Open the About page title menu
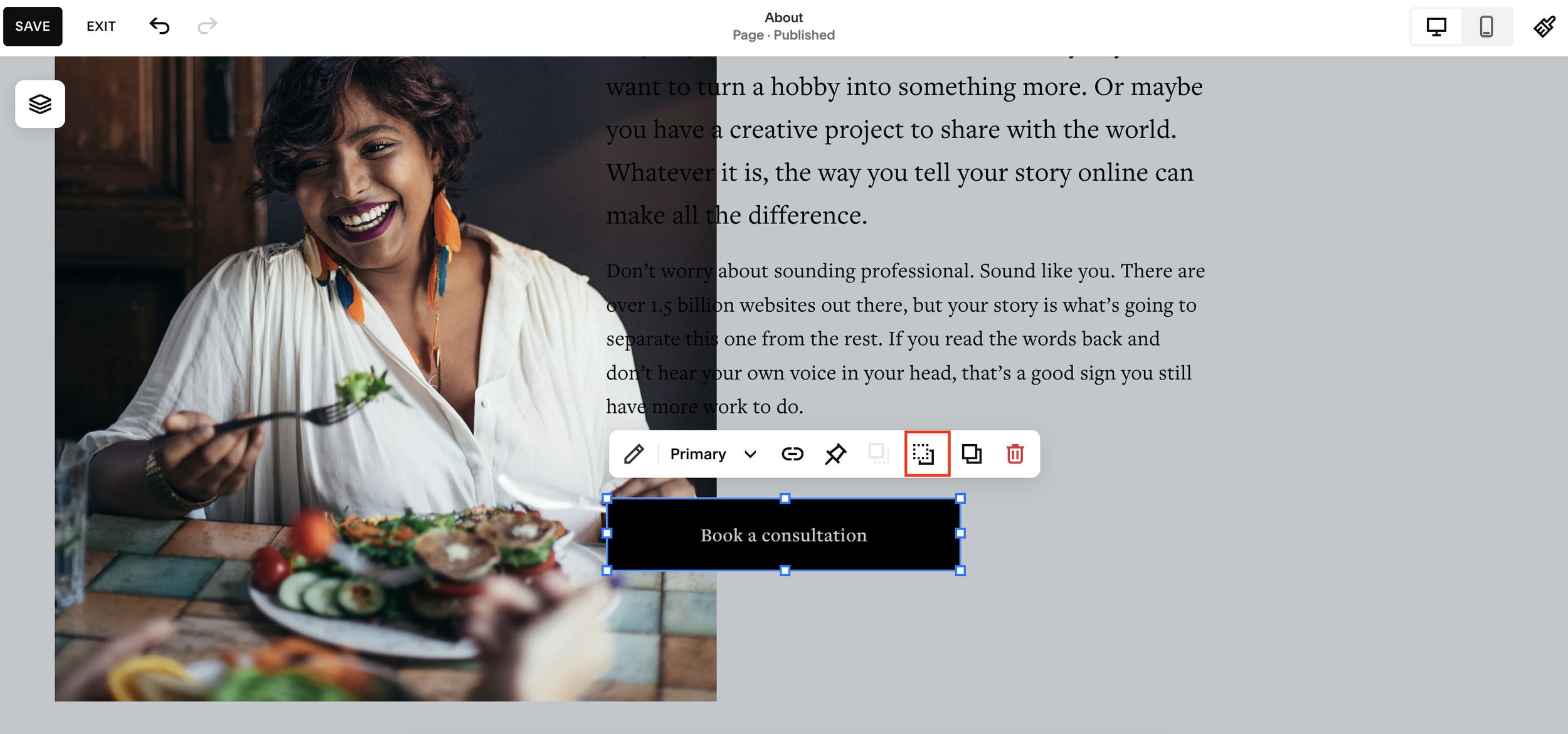This screenshot has height=734, width=1568. coord(783,18)
